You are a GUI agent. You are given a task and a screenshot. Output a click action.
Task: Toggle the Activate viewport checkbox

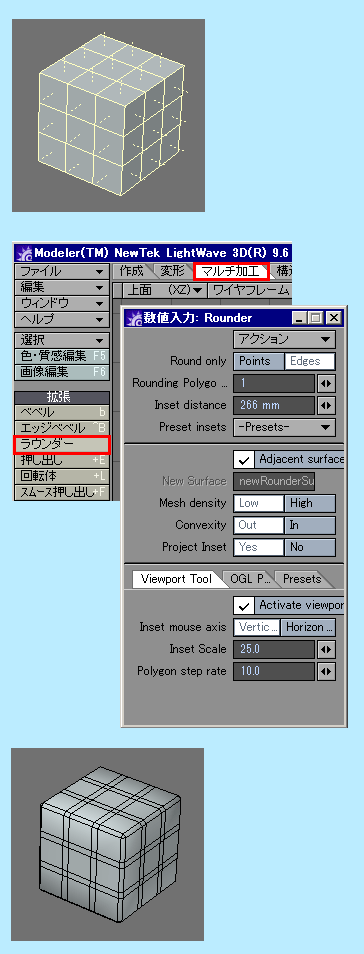click(243, 605)
